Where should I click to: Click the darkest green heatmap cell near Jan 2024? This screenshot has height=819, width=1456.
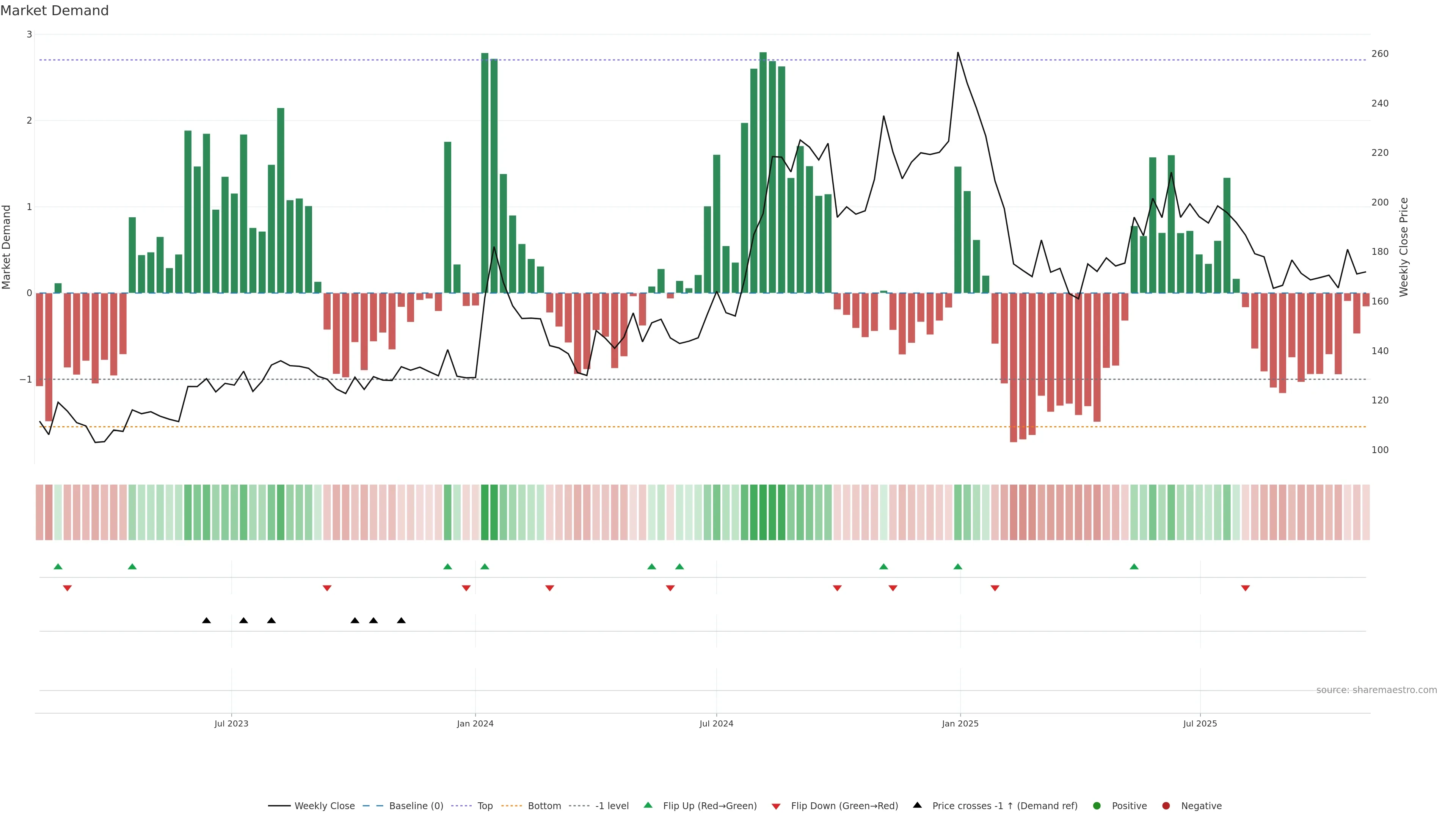pos(485,512)
